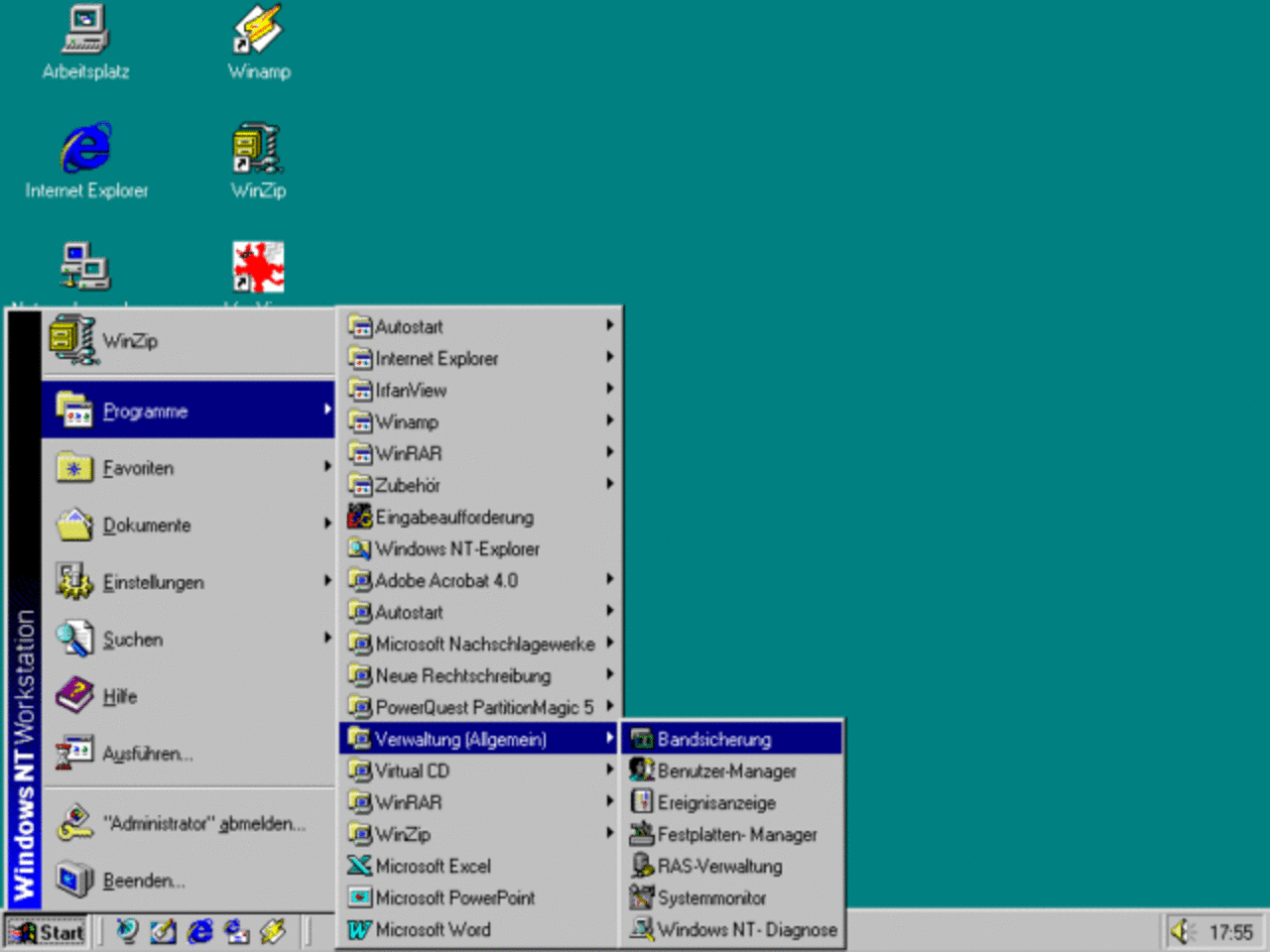Expand Suchen submenu arrow
Screen dimensions: 1270x952
tap(326, 638)
